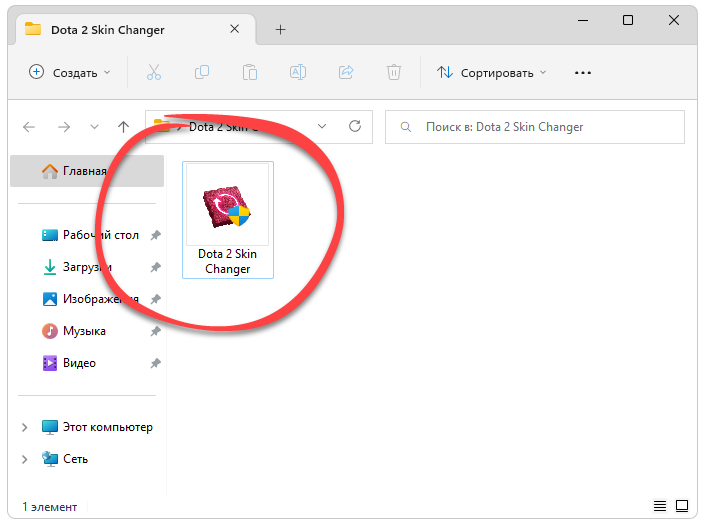Open the Создать new item menu
This screenshot has width=702, height=523.
pyautogui.click(x=69, y=73)
